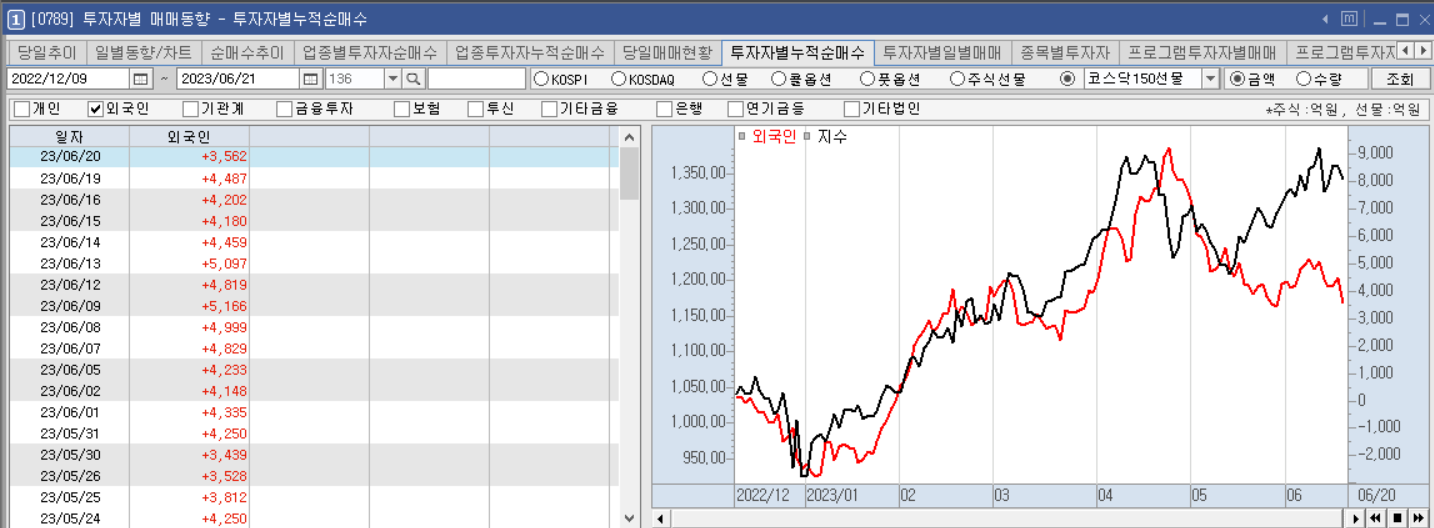Select the 풋옵션 radio button
The height and width of the screenshot is (528, 1434).
click(x=868, y=78)
